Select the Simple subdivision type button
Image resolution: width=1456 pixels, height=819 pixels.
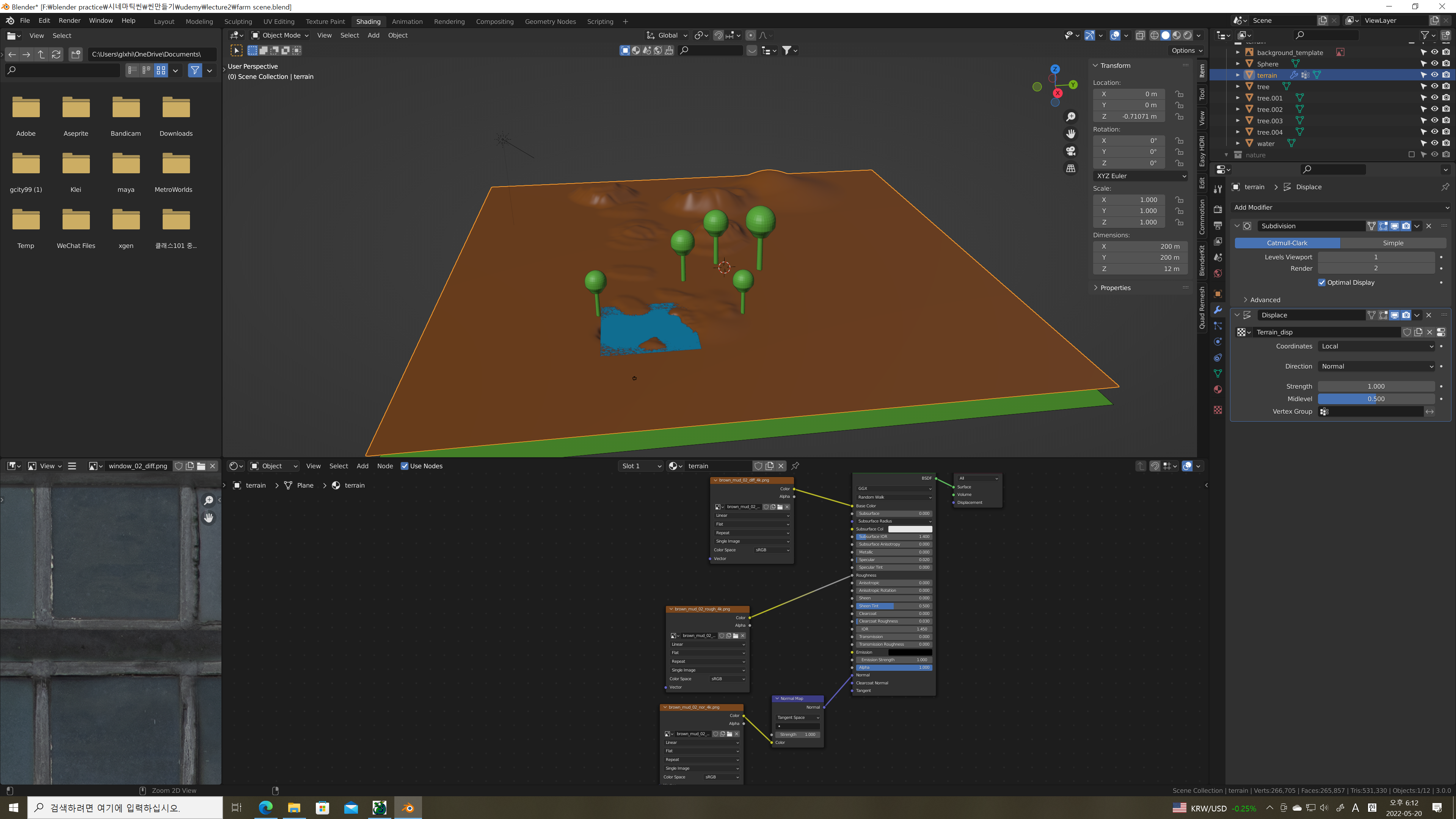point(1393,243)
